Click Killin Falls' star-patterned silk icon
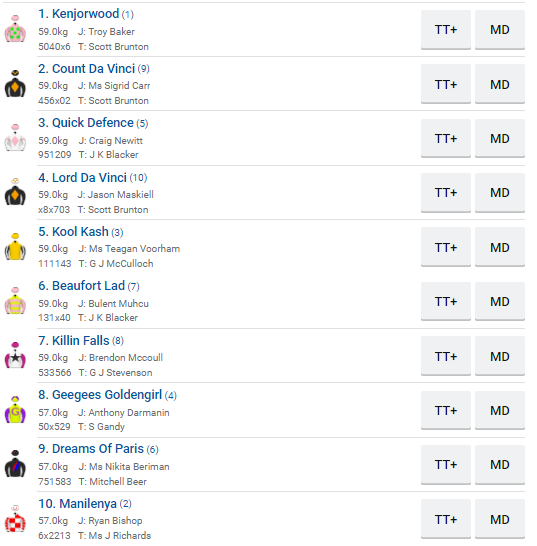 pyautogui.click(x=15, y=356)
